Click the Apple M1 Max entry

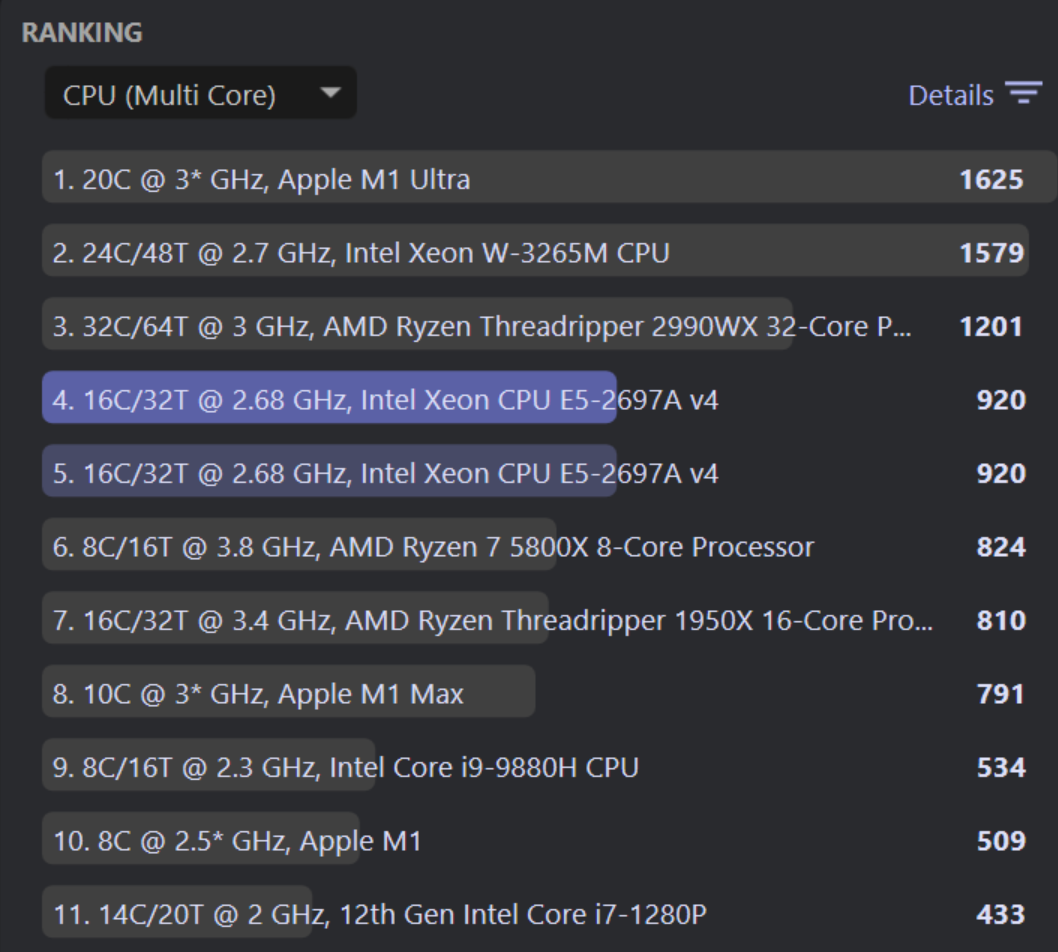pos(536,692)
